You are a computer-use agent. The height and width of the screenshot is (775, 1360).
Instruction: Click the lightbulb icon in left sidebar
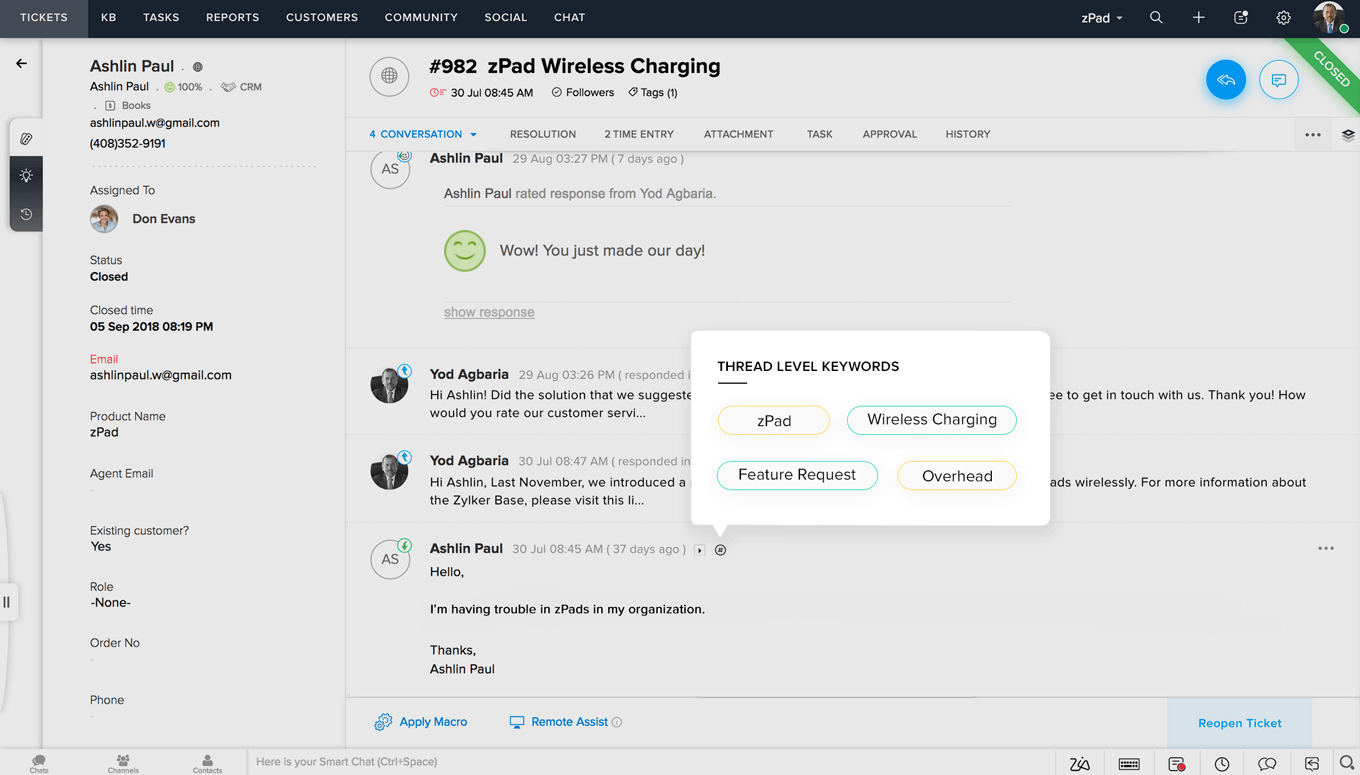[26, 176]
